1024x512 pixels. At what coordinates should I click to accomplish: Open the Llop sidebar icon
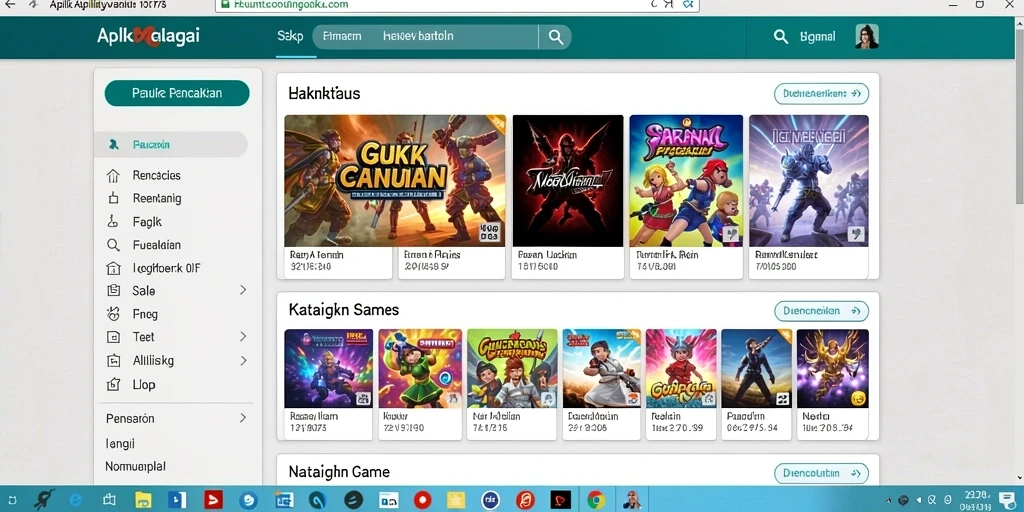click(x=113, y=384)
